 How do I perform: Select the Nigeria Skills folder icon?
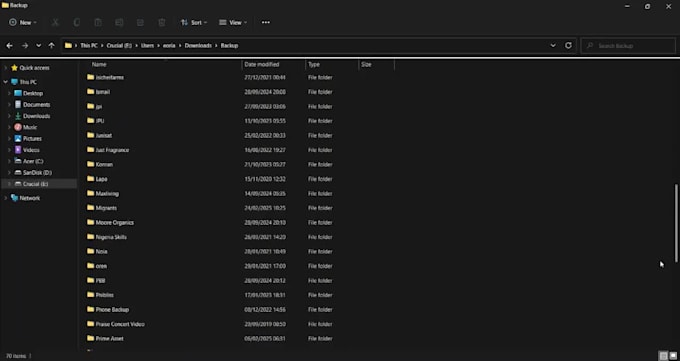pos(90,237)
